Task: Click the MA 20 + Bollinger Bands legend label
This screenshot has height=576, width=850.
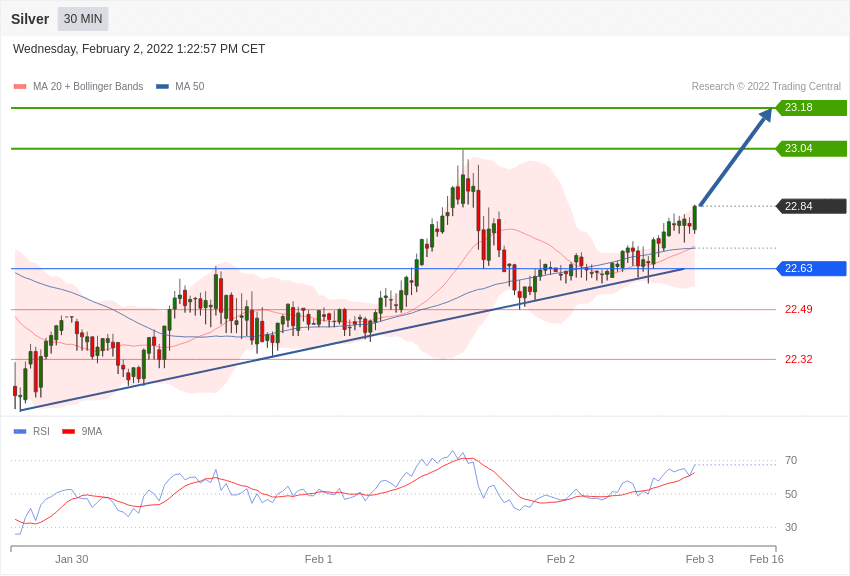Action: point(88,87)
